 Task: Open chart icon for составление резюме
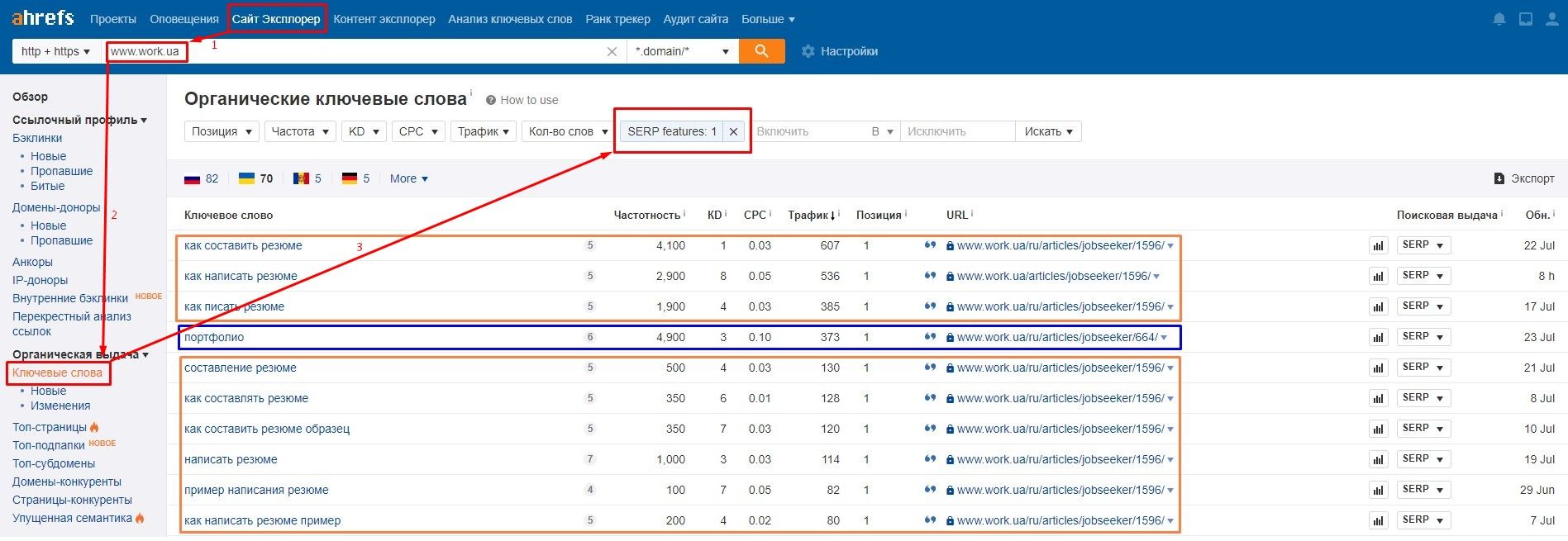click(x=1378, y=368)
